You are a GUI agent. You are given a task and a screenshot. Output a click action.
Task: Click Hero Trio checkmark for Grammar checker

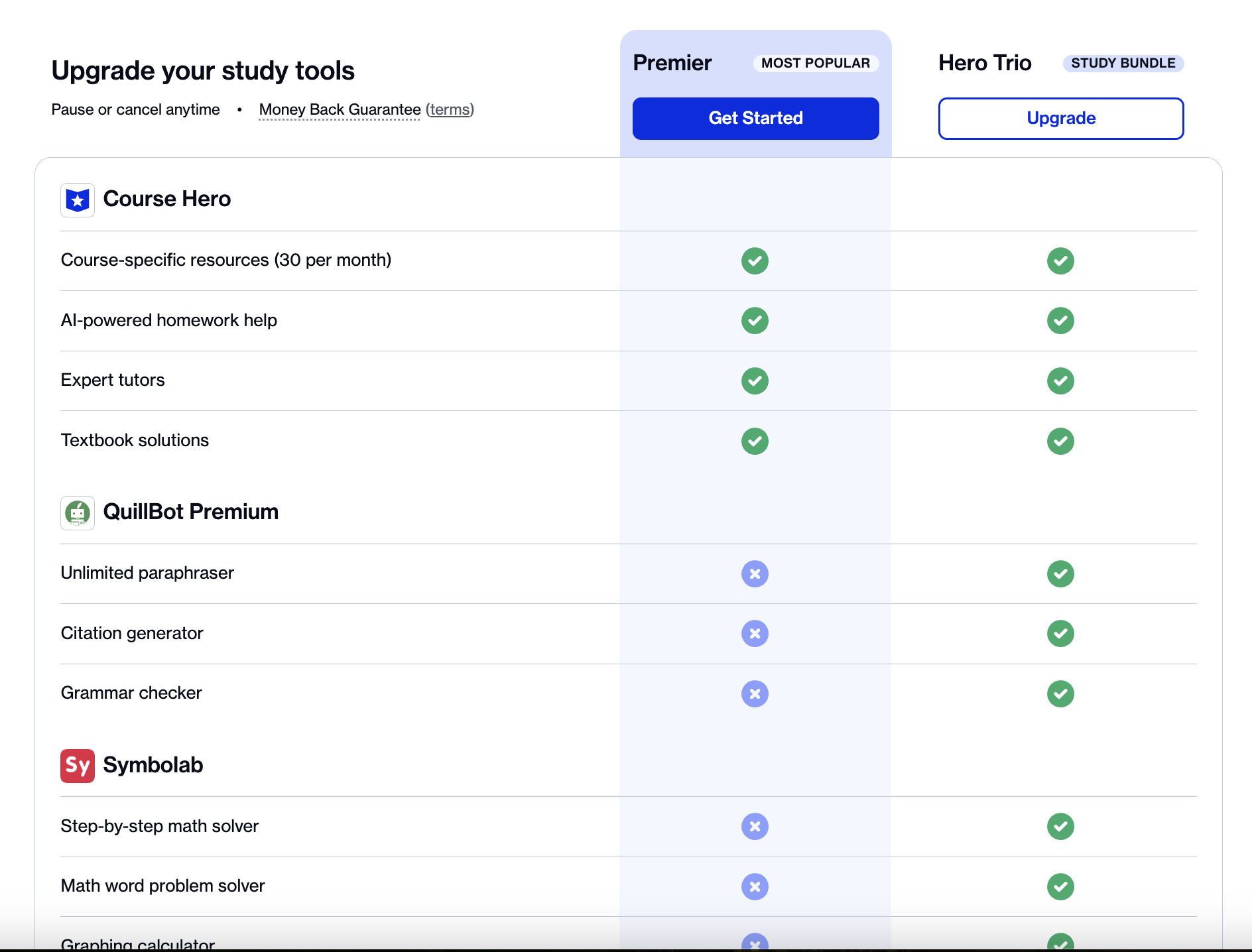tap(1060, 693)
